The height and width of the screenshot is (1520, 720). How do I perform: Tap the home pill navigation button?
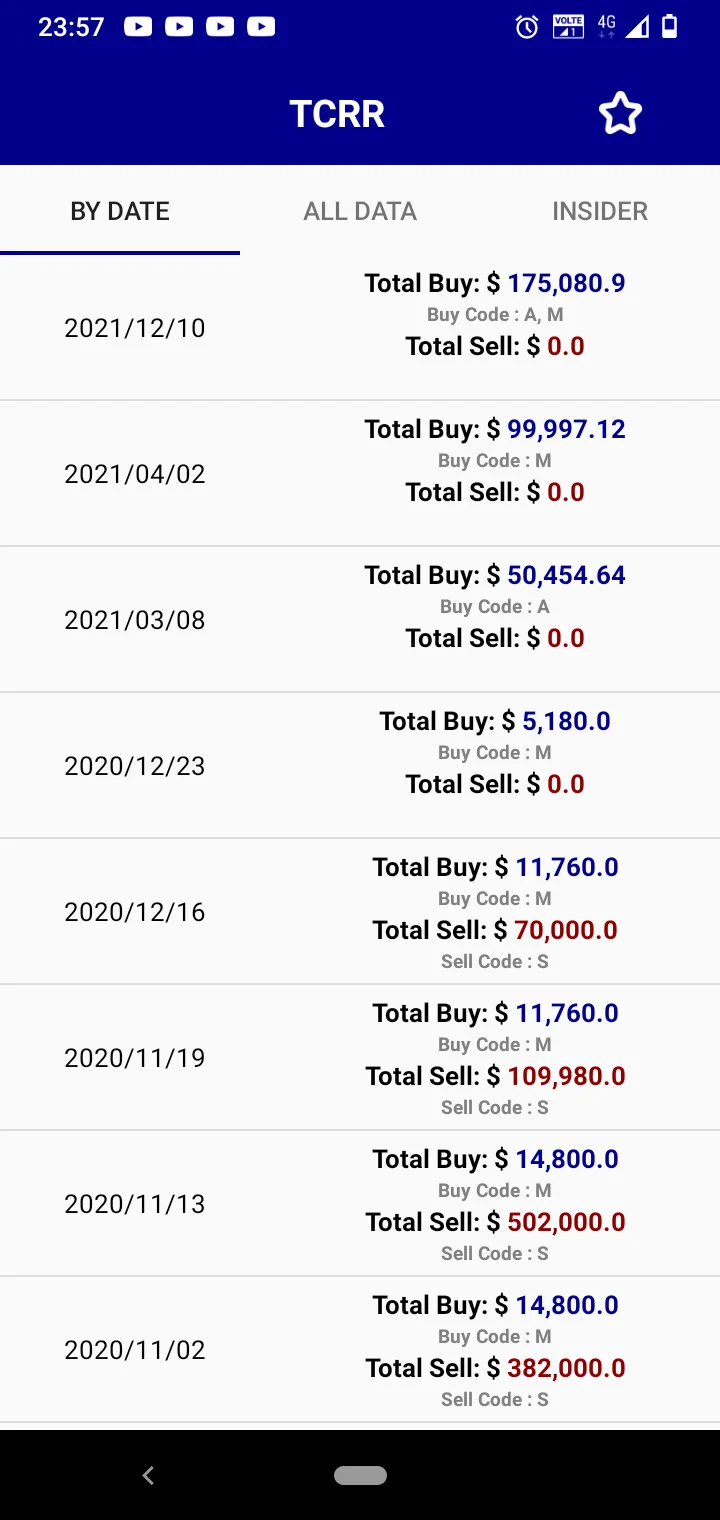[360, 1475]
